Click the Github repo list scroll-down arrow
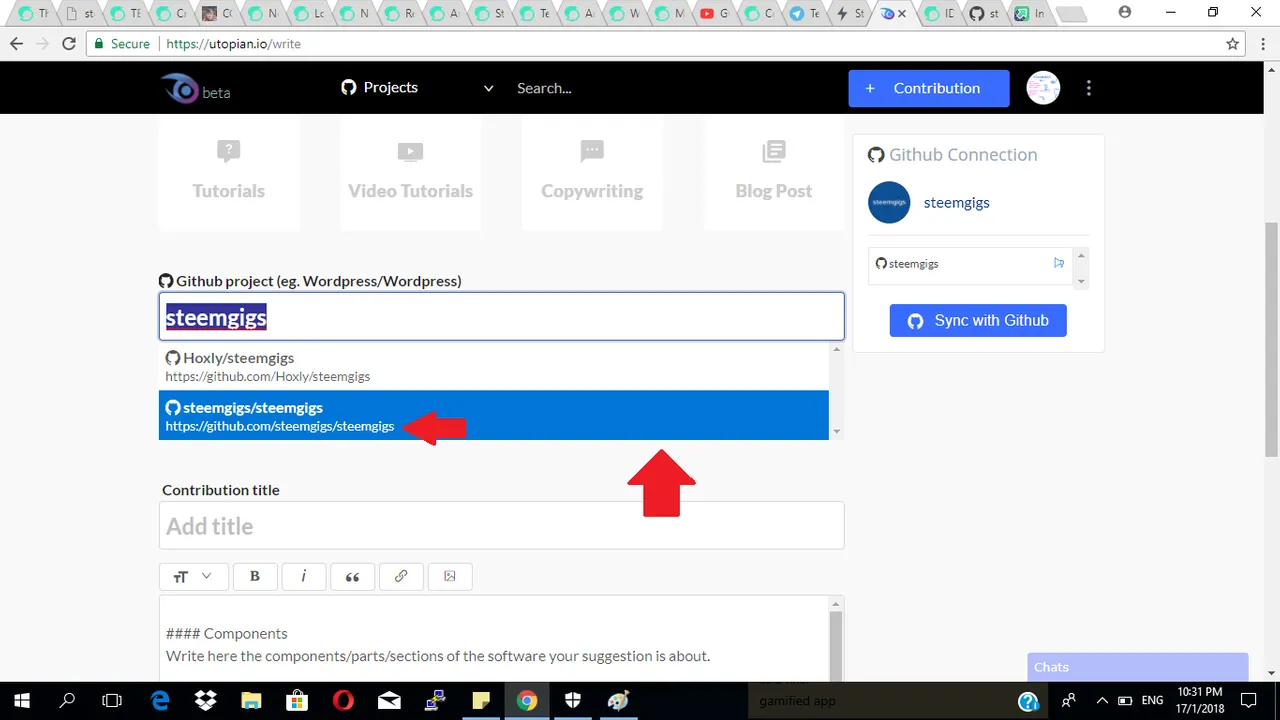Screen dimensions: 1280x720 (1081, 281)
